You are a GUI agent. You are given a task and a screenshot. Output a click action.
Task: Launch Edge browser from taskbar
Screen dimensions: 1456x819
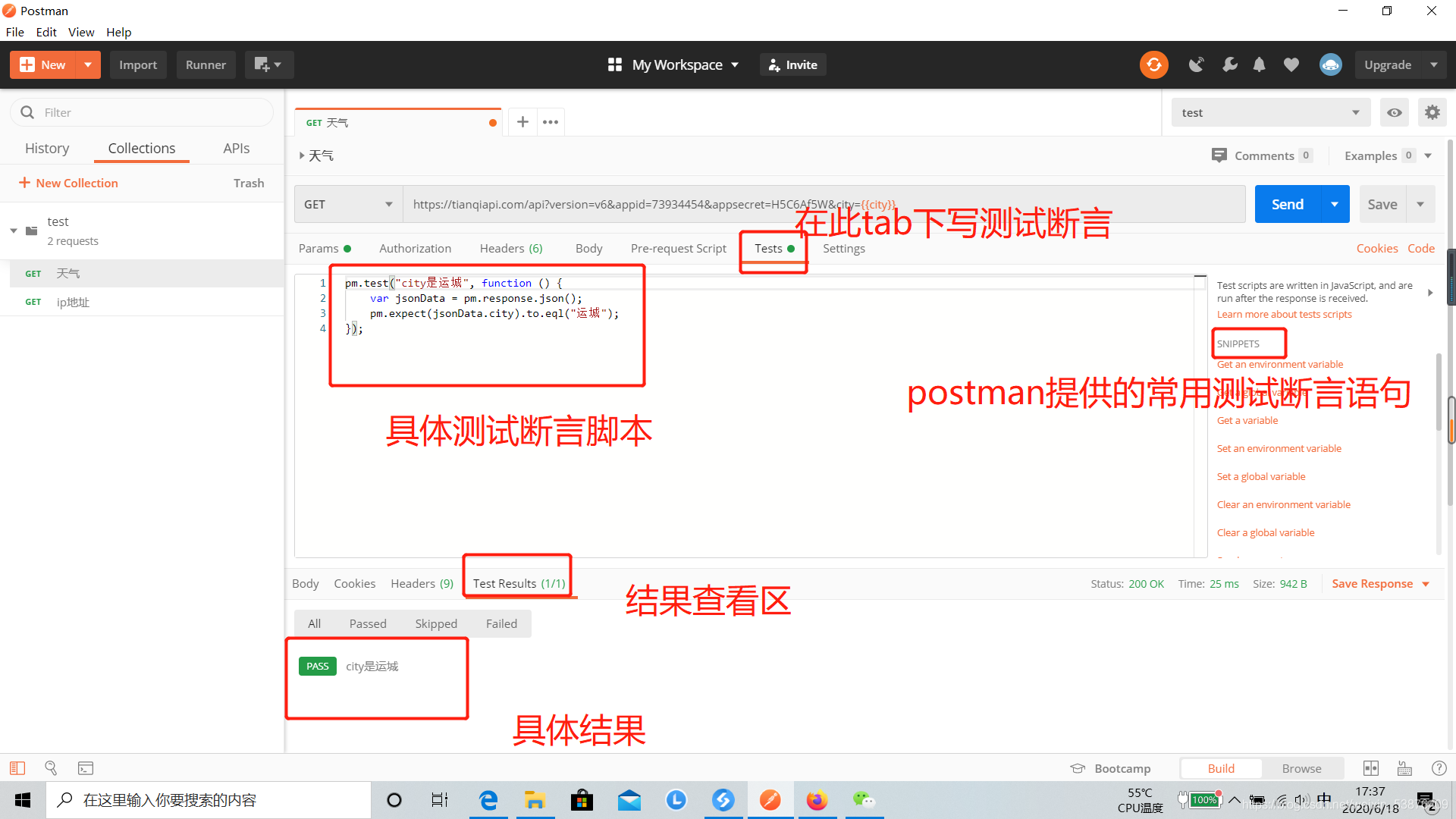coord(488,800)
